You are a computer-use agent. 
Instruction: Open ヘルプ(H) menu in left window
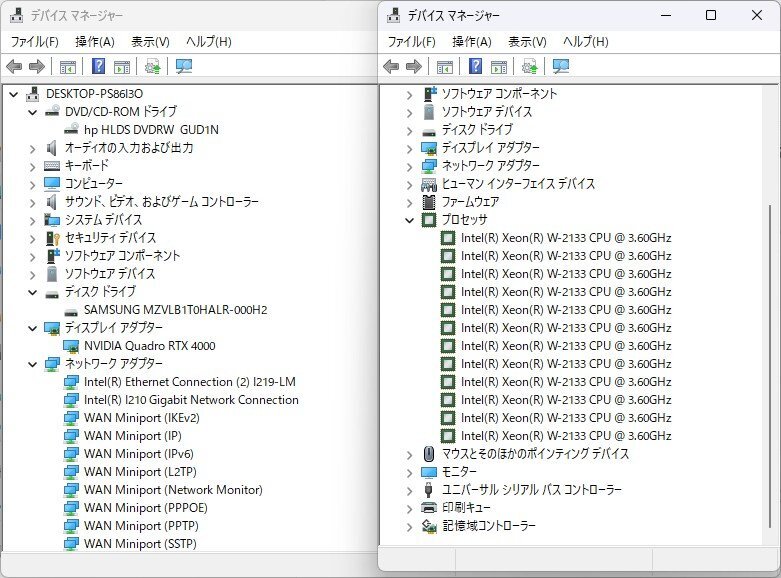(209, 42)
